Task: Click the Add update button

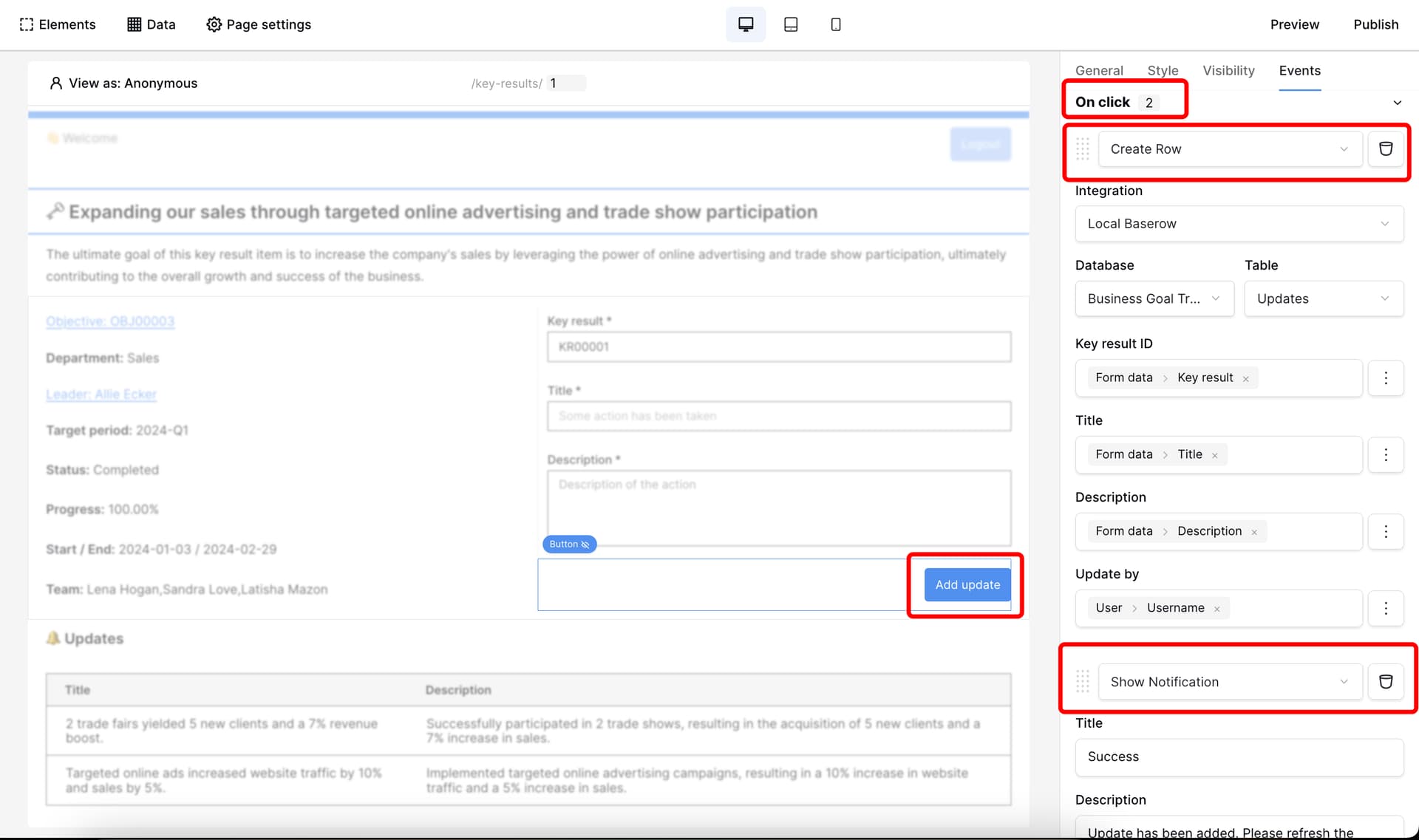Action: pos(967,584)
